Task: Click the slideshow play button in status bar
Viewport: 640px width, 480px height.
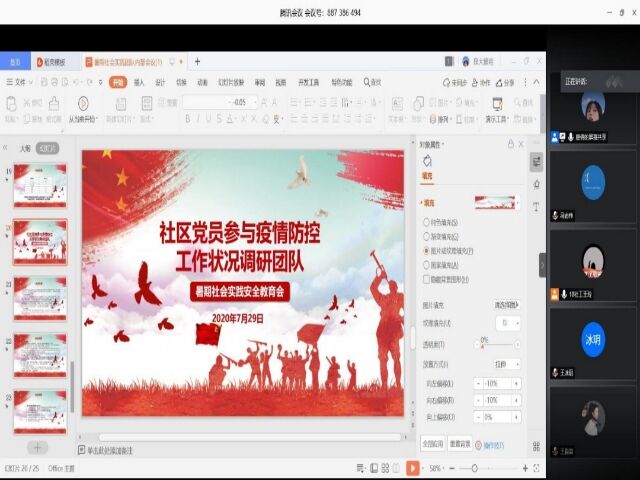Action: (412, 467)
